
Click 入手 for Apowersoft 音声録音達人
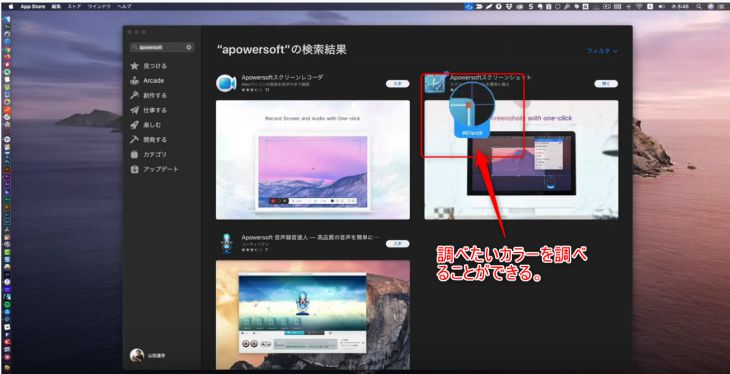point(398,244)
